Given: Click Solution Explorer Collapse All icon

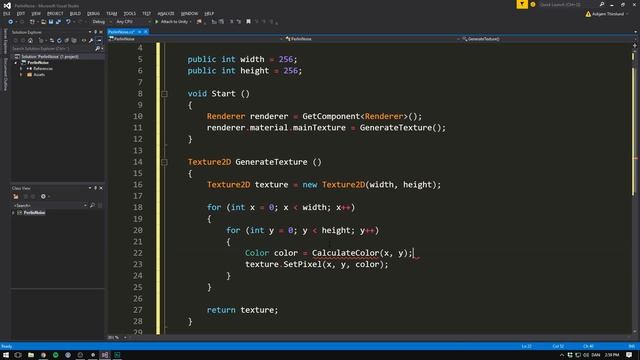Looking at the screenshot, I should click(x=67, y=40).
